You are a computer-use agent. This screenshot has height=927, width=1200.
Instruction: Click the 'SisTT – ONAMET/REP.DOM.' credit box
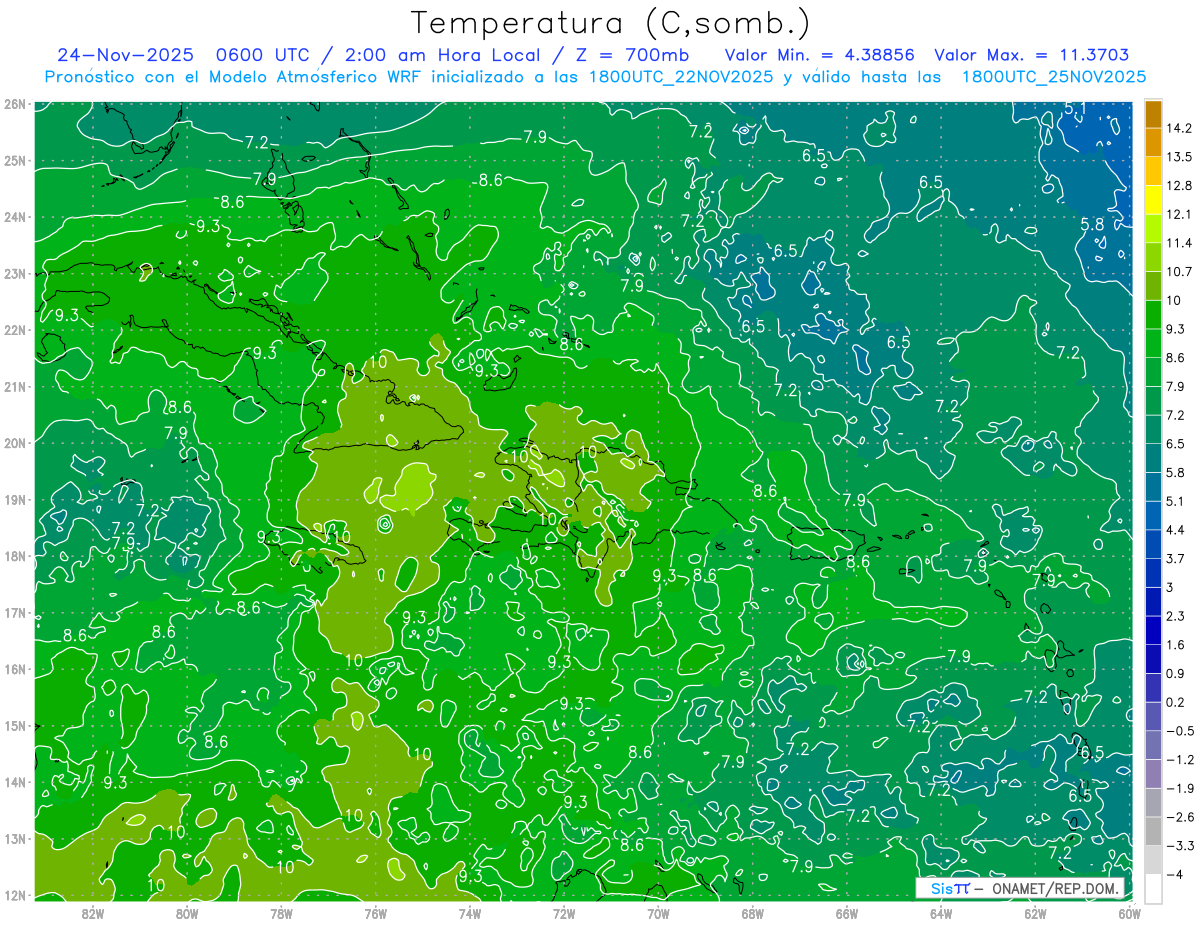(1021, 888)
